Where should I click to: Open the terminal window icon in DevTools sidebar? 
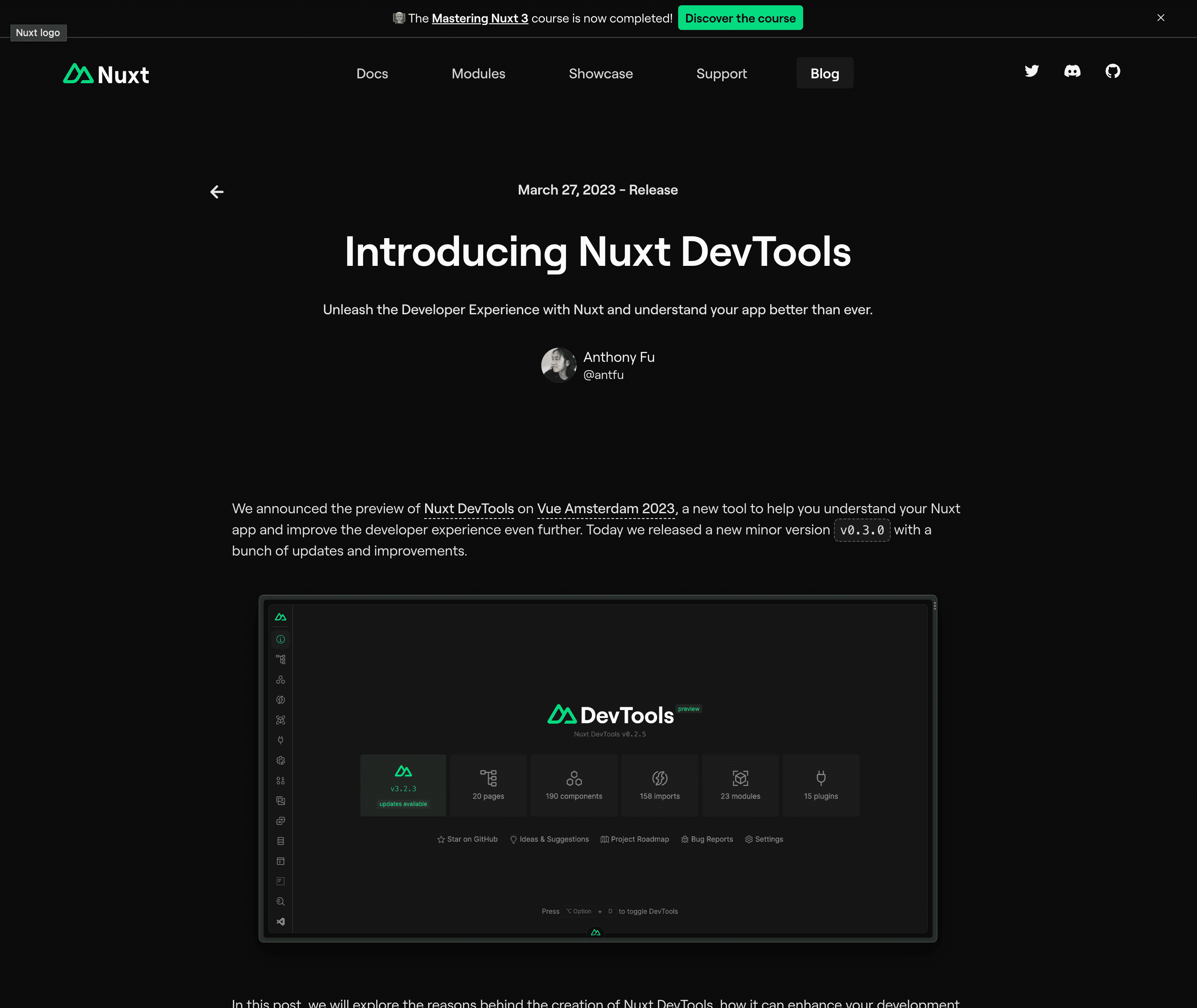click(280, 861)
